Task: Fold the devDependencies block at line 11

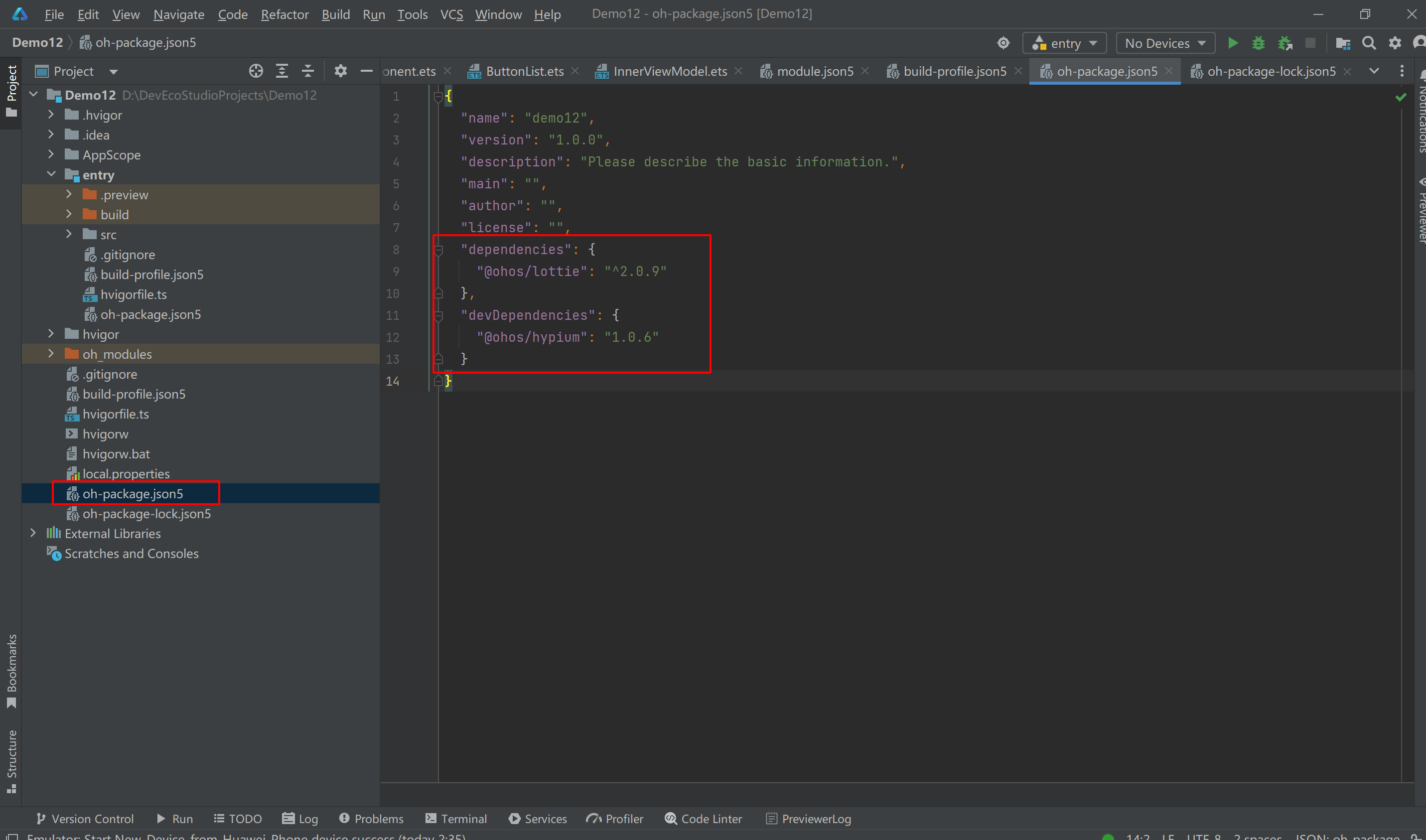Action: click(438, 315)
